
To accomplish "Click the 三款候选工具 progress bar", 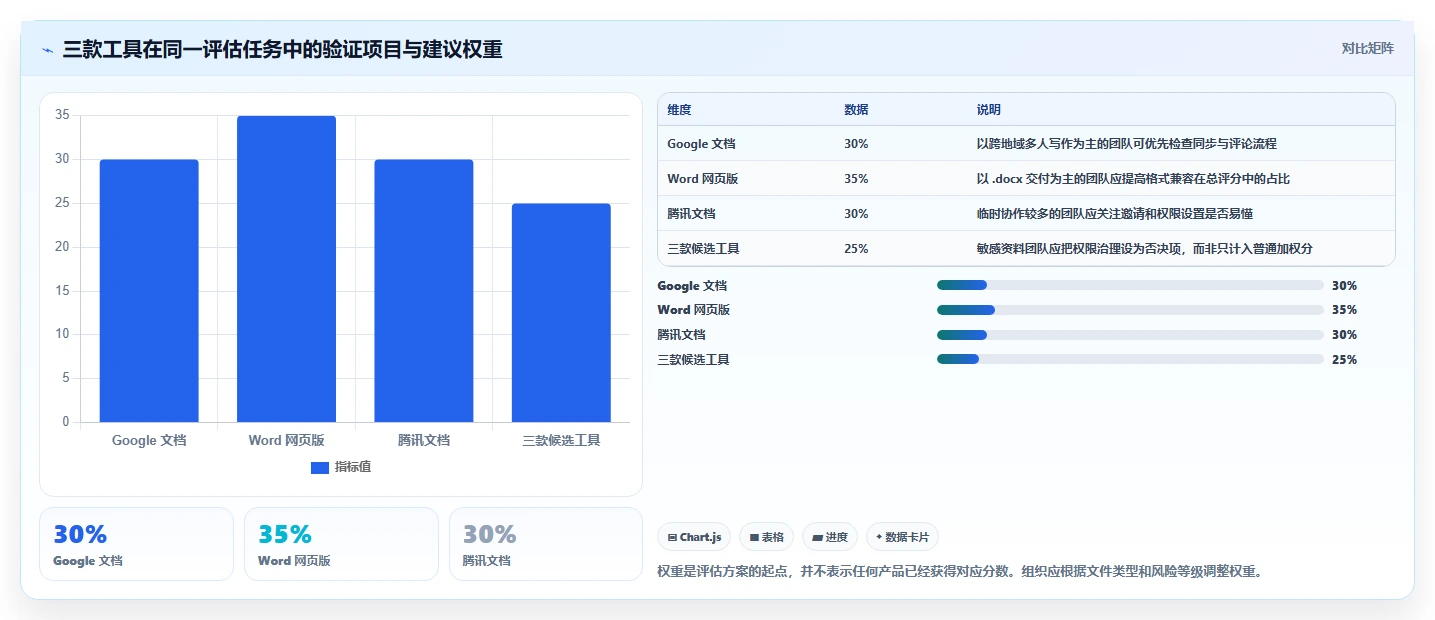I will [1130, 359].
